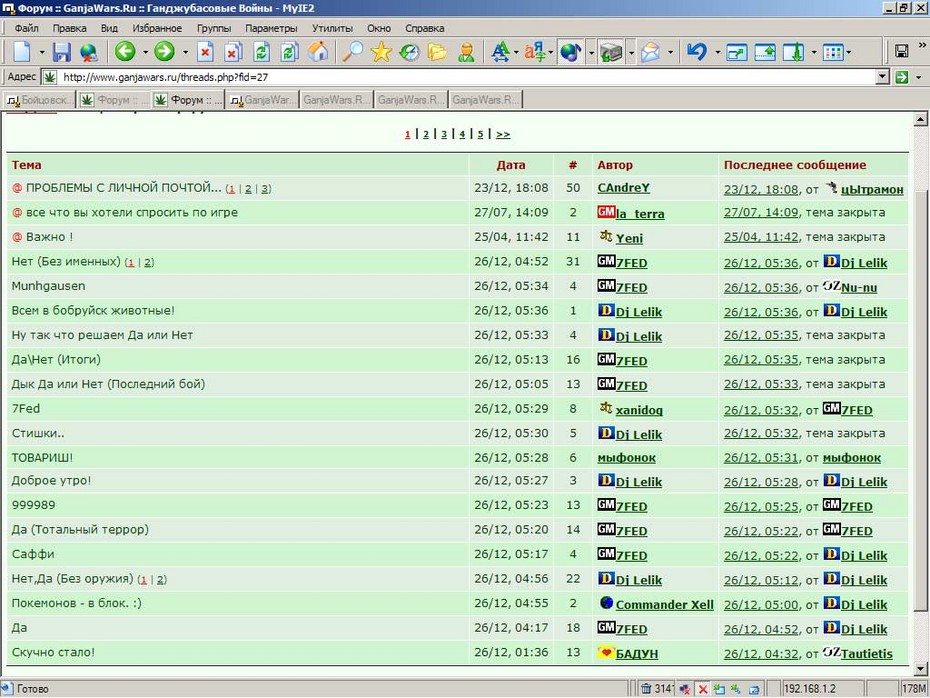Open the Файл menu

(26, 28)
